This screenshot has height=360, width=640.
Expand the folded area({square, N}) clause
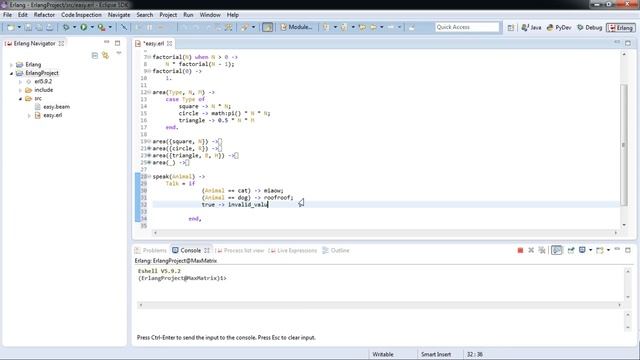click(149, 142)
